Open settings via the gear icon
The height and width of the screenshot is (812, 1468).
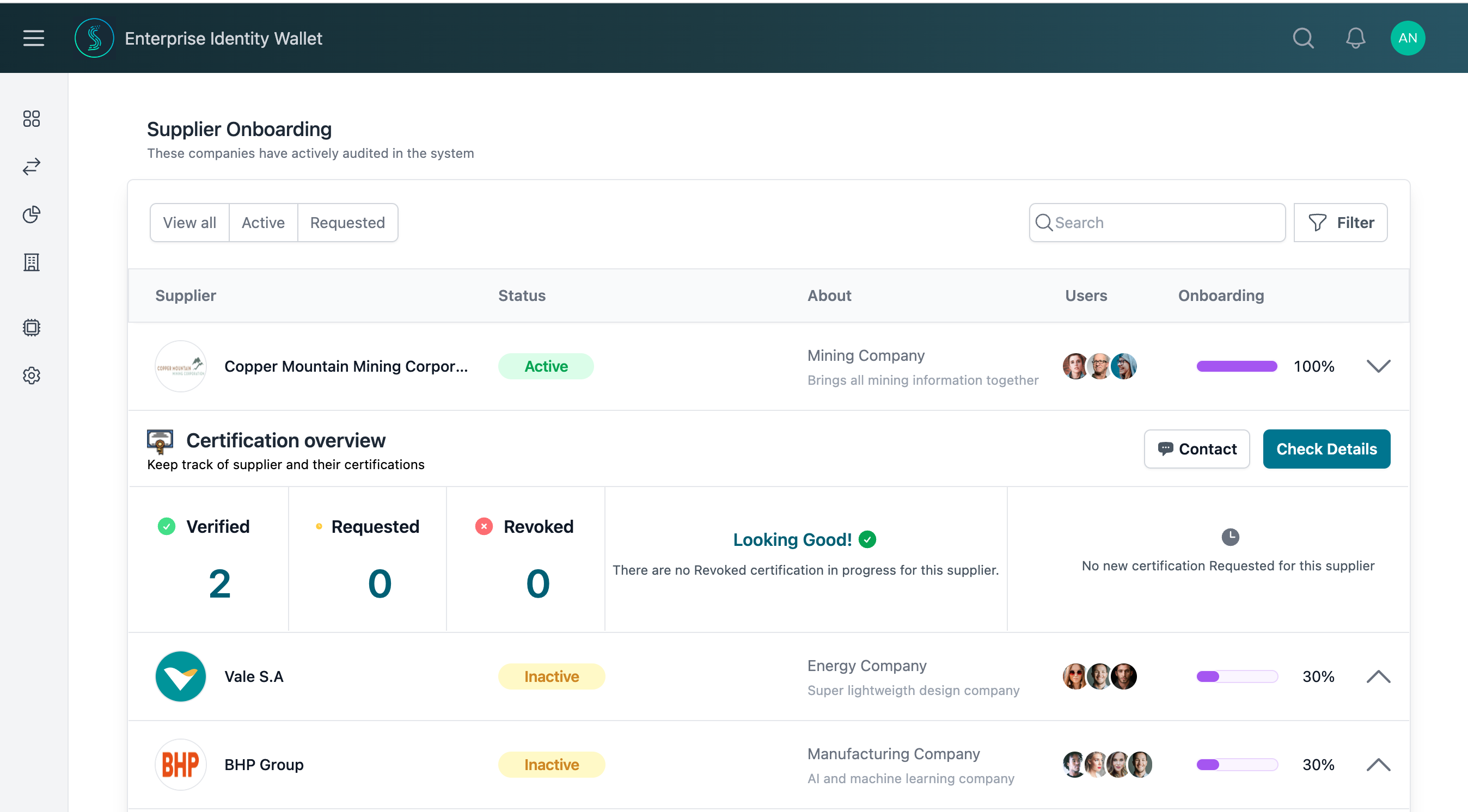tap(32, 376)
